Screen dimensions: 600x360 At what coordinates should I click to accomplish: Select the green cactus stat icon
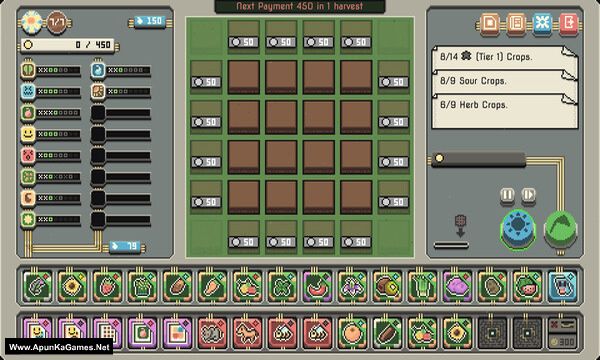pyautogui.click(x=28, y=70)
